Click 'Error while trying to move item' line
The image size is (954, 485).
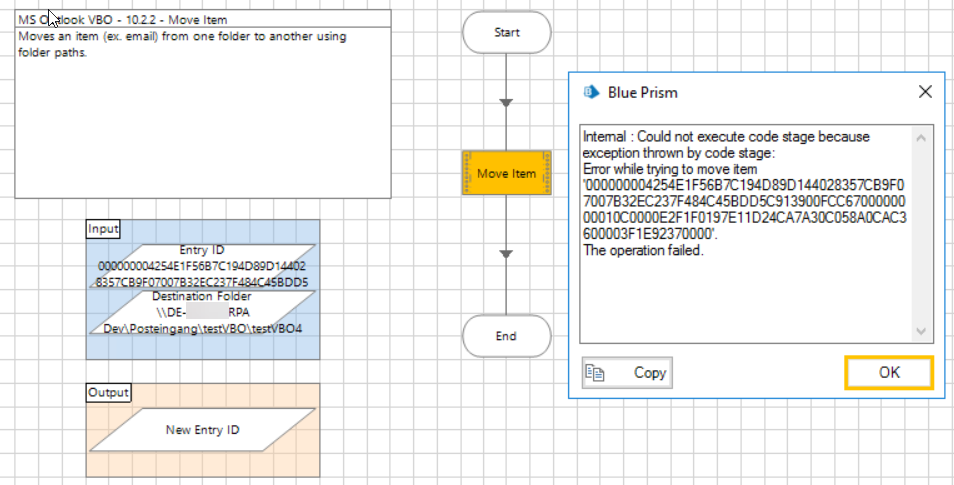click(670, 169)
